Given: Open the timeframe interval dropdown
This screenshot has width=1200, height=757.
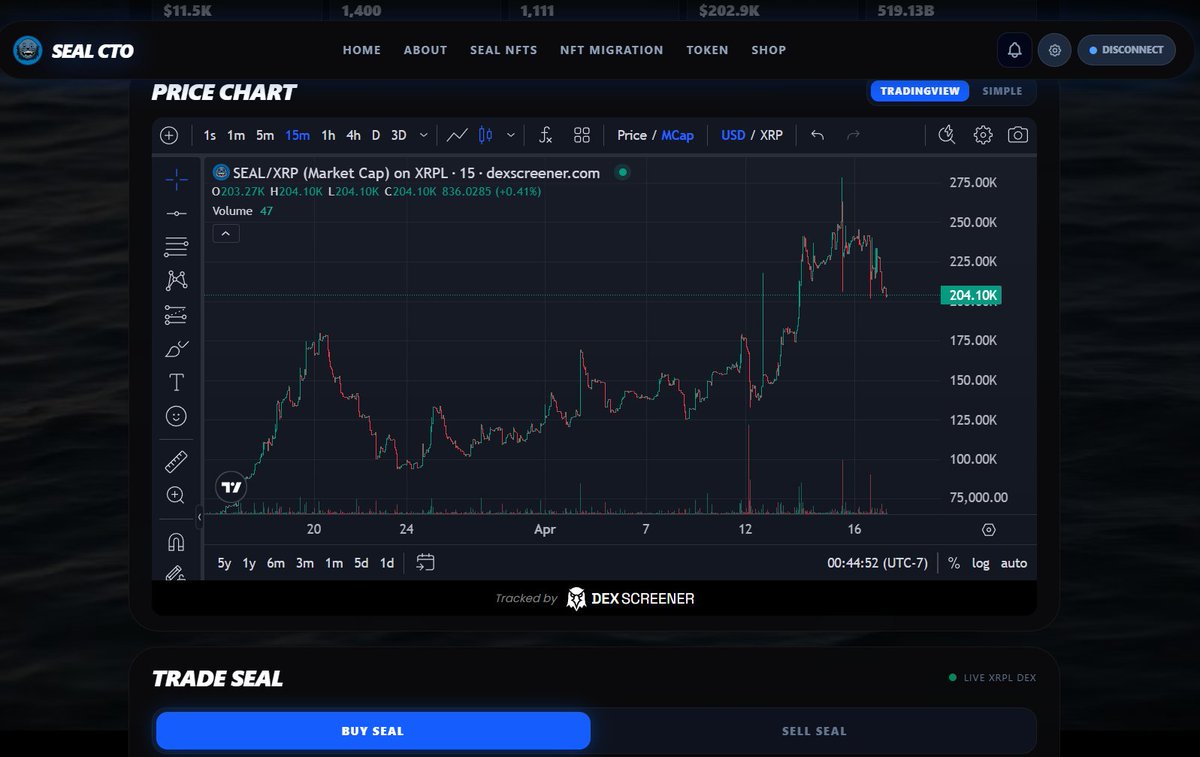Looking at the screenshot, I should 423,134.
